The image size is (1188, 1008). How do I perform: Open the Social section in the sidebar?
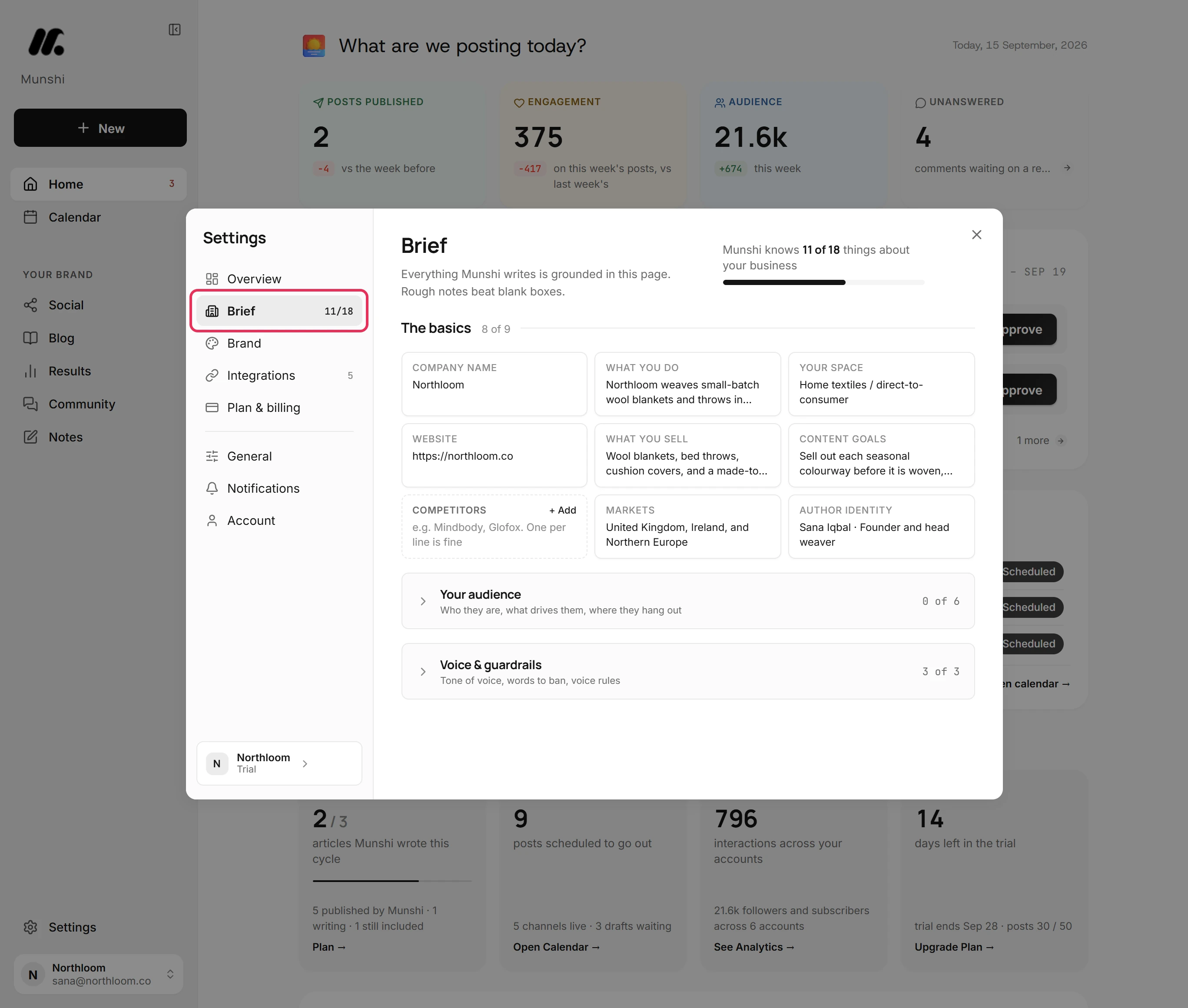(x=98, y=305)
